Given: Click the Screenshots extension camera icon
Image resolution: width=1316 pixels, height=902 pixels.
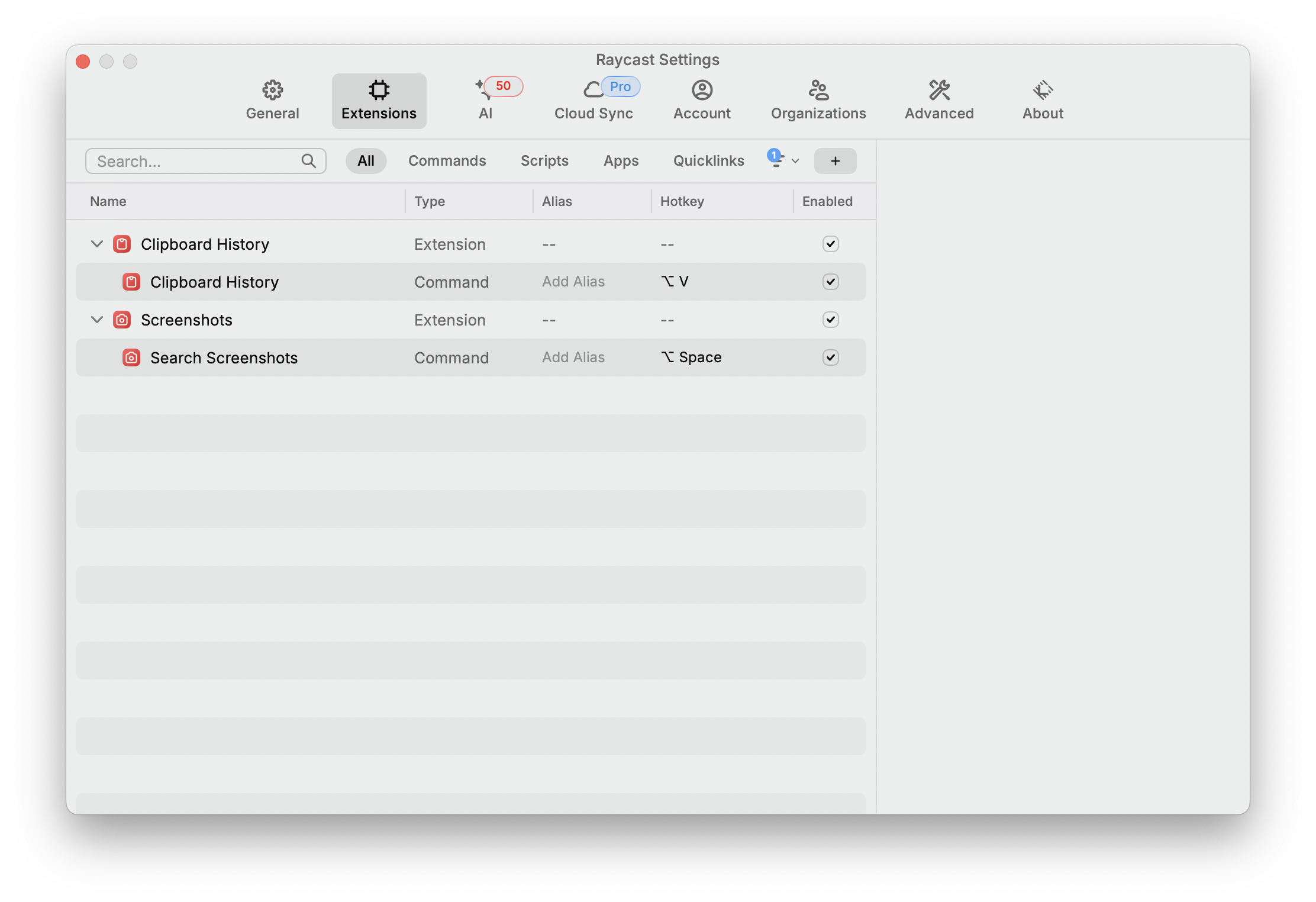Looking at the screenshot, I should (x=122, y=320).
